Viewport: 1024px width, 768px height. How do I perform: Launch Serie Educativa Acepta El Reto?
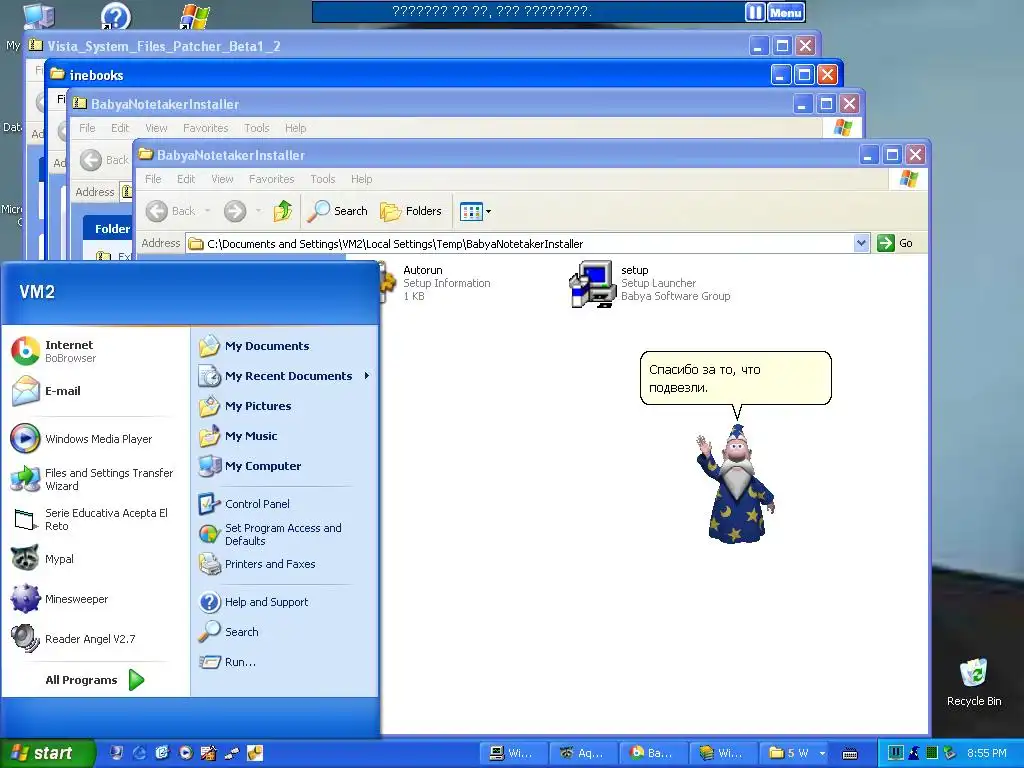tap(97, 519)
